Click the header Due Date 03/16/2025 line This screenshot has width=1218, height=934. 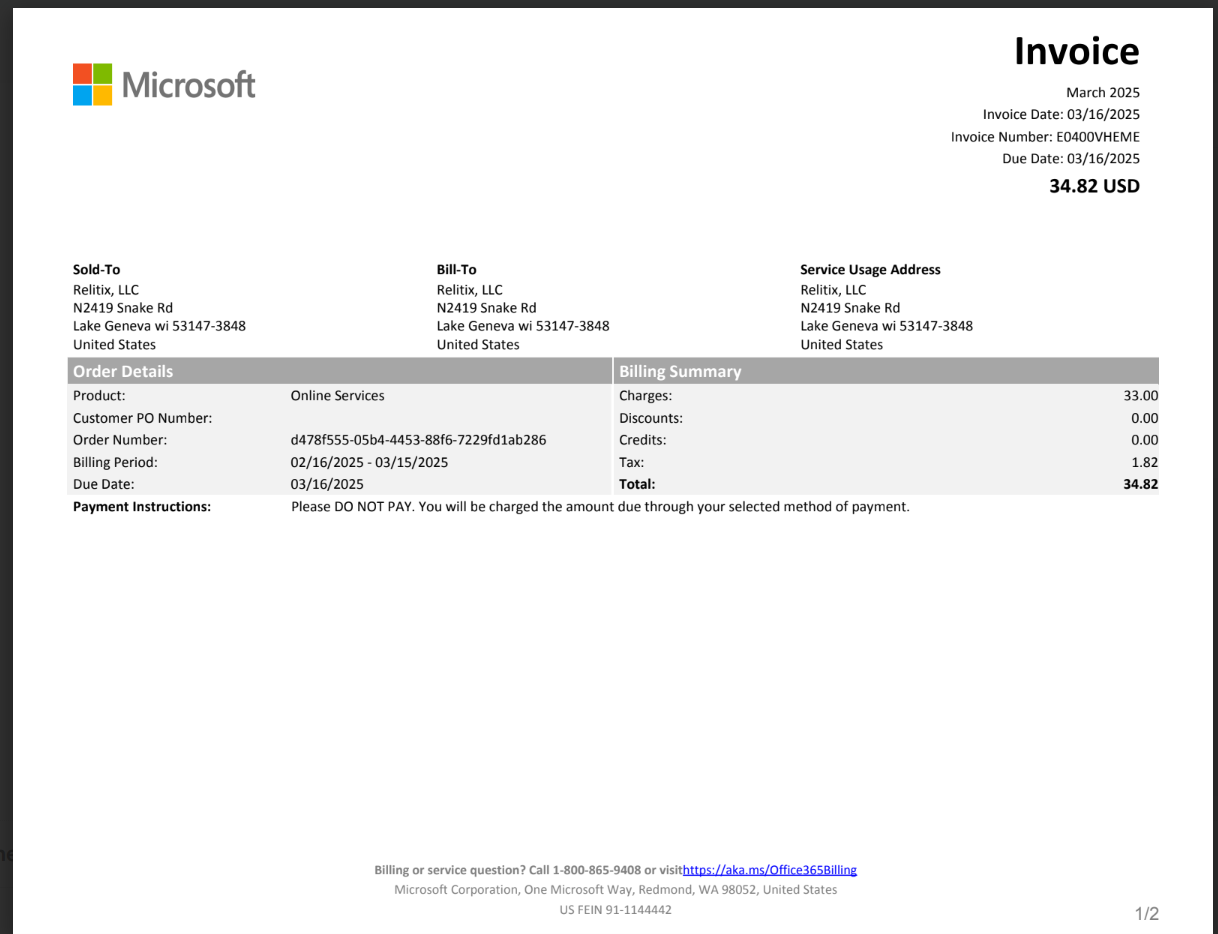[1071, 159]
